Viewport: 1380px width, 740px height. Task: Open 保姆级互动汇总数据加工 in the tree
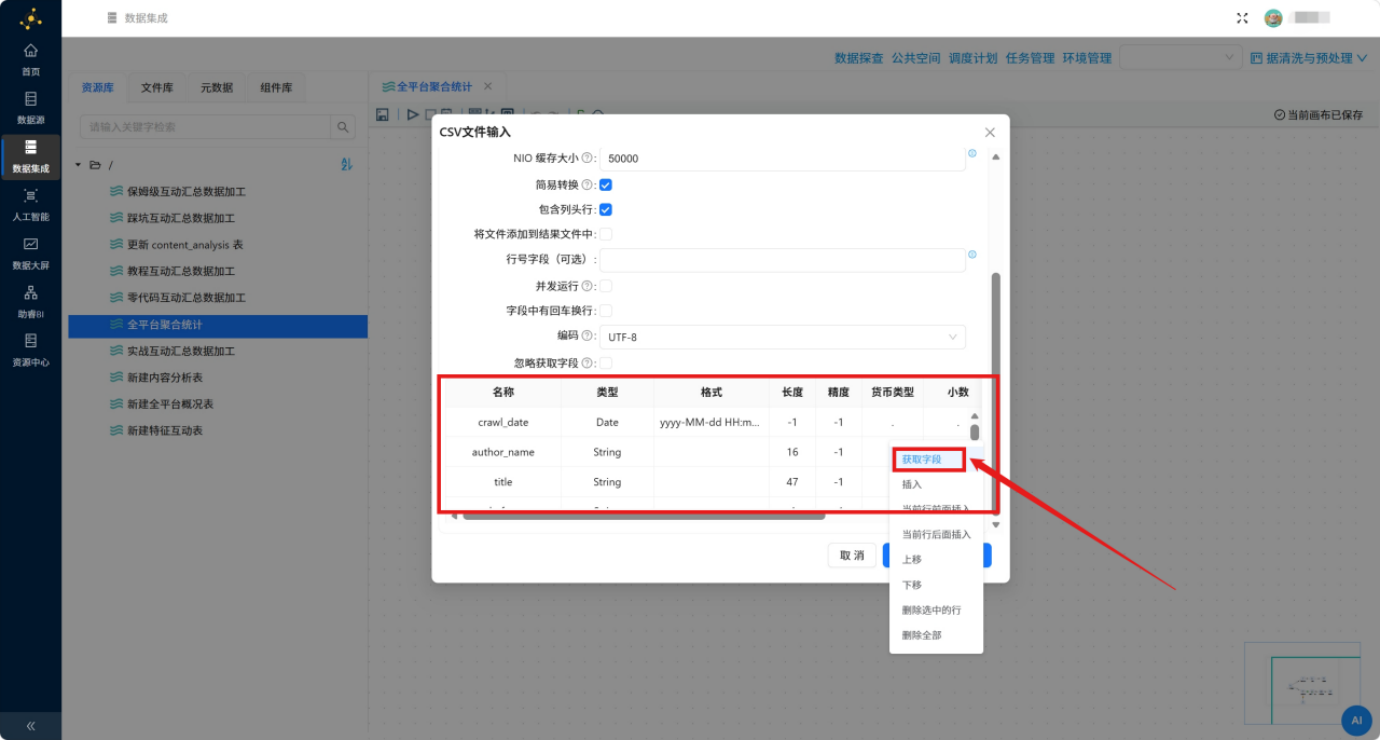coord(186,191)
